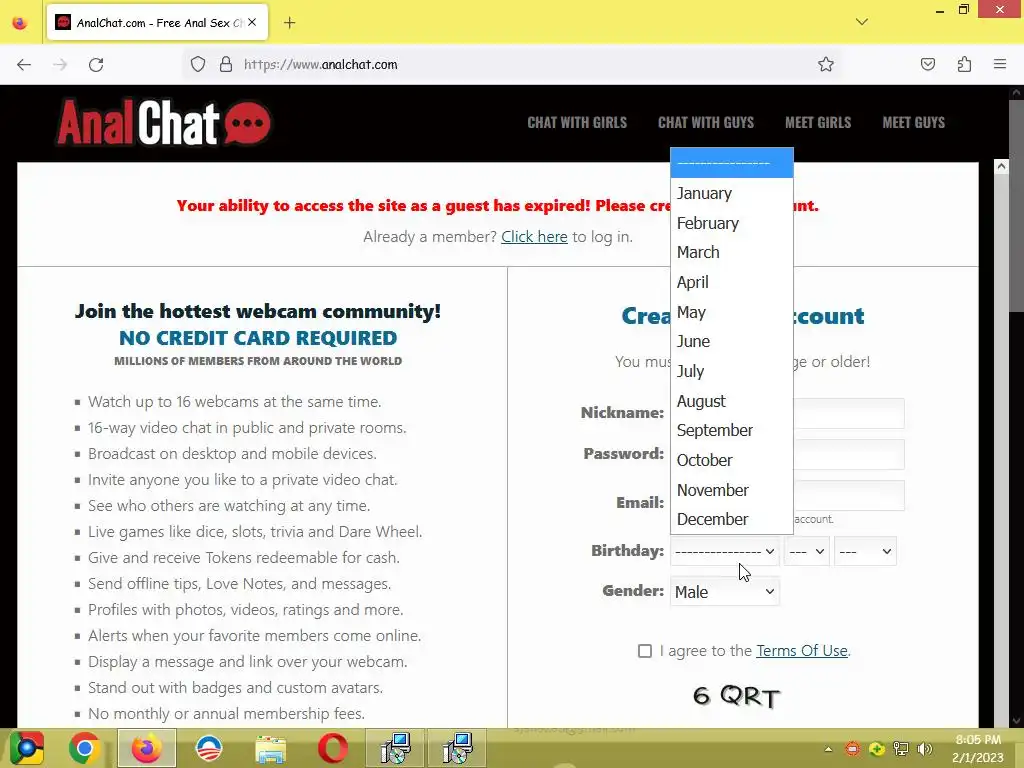Choose December in the month list
The height and width of the screenshot is (768, 1024).
[x=731, y=519]
